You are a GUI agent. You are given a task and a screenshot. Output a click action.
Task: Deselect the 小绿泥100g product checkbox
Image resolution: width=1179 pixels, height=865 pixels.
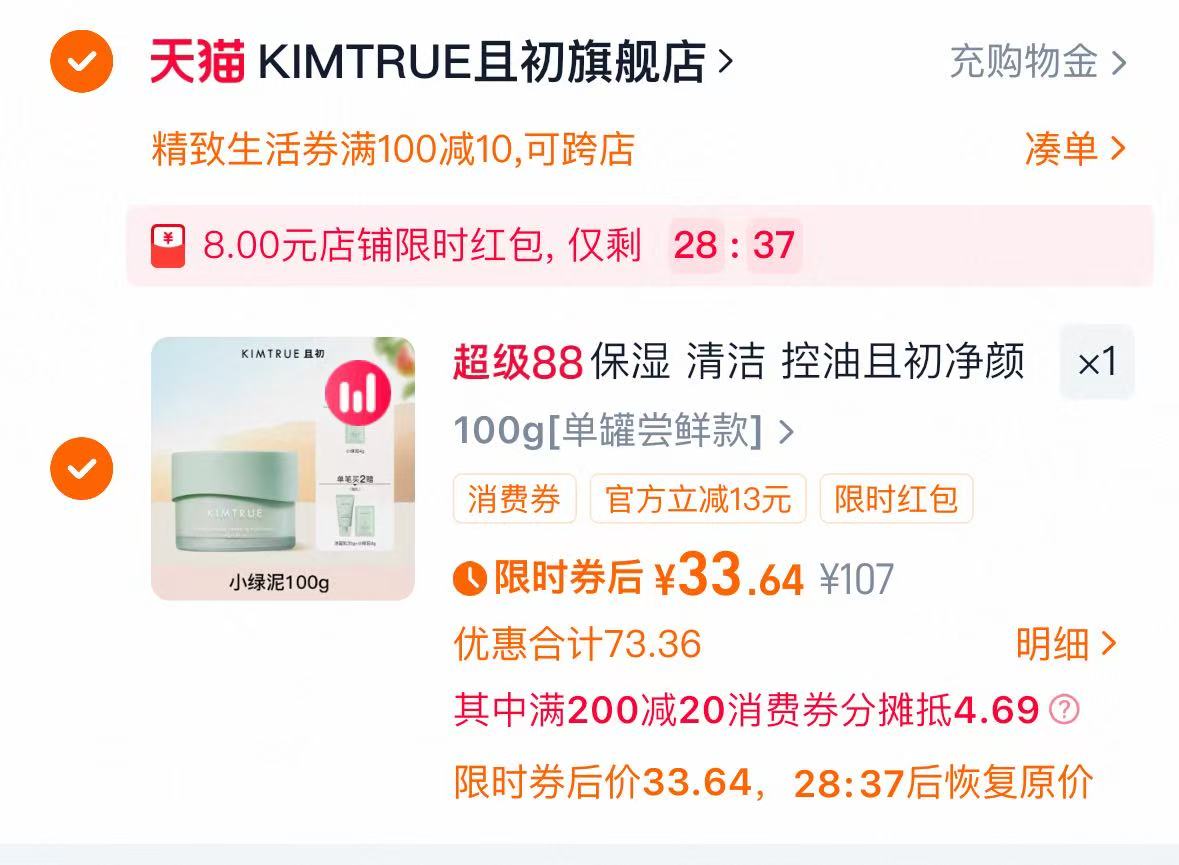81,469
